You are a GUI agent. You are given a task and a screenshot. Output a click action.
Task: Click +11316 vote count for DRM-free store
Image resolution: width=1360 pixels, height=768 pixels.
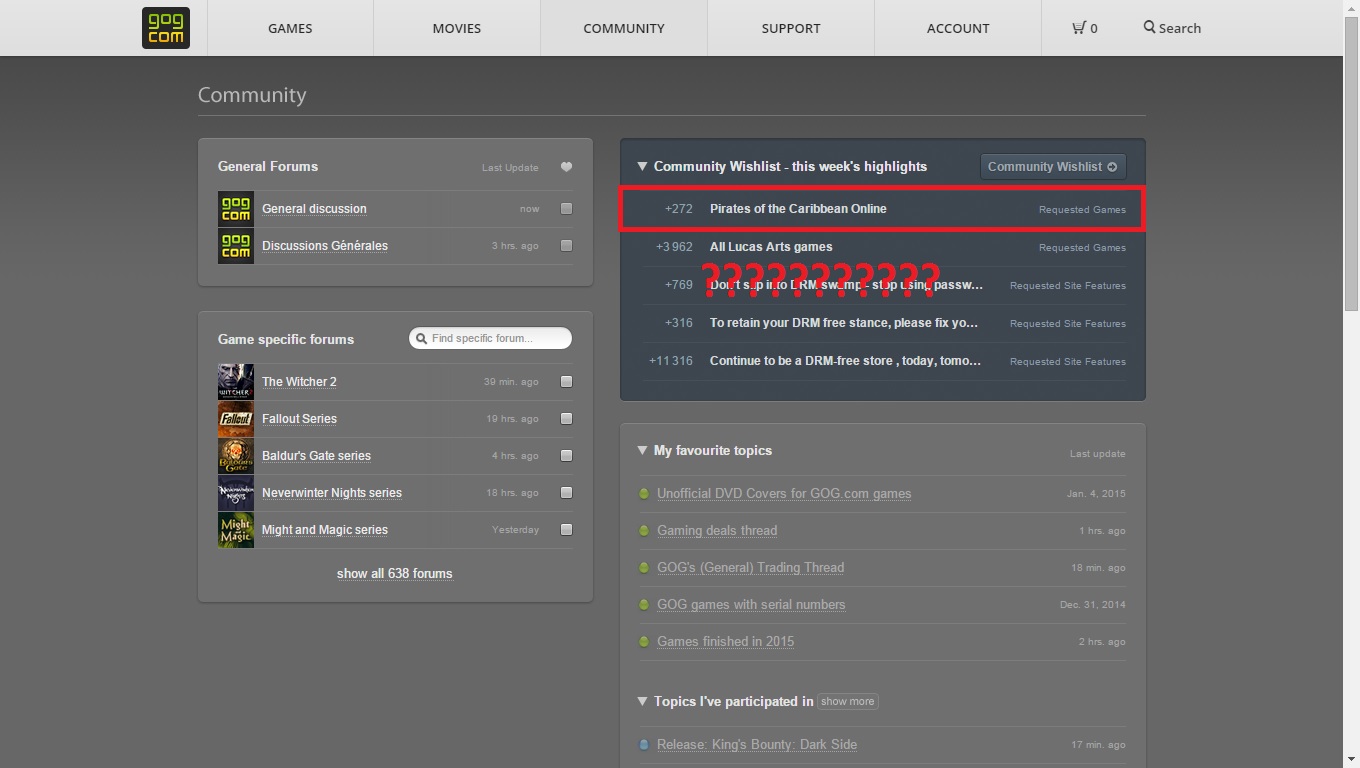(x=671, y=361)
